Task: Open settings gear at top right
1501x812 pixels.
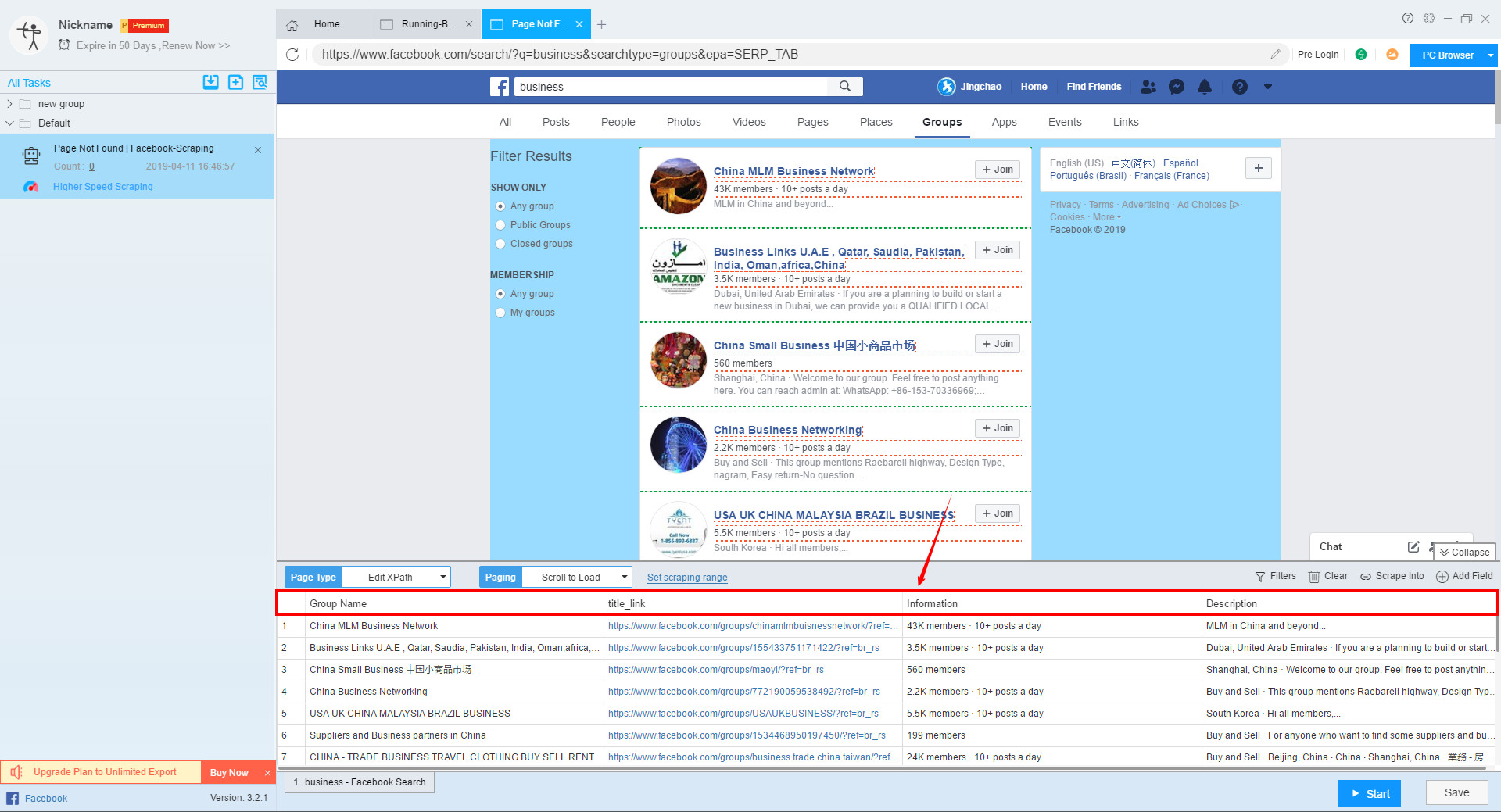Action: [1429, 18]
